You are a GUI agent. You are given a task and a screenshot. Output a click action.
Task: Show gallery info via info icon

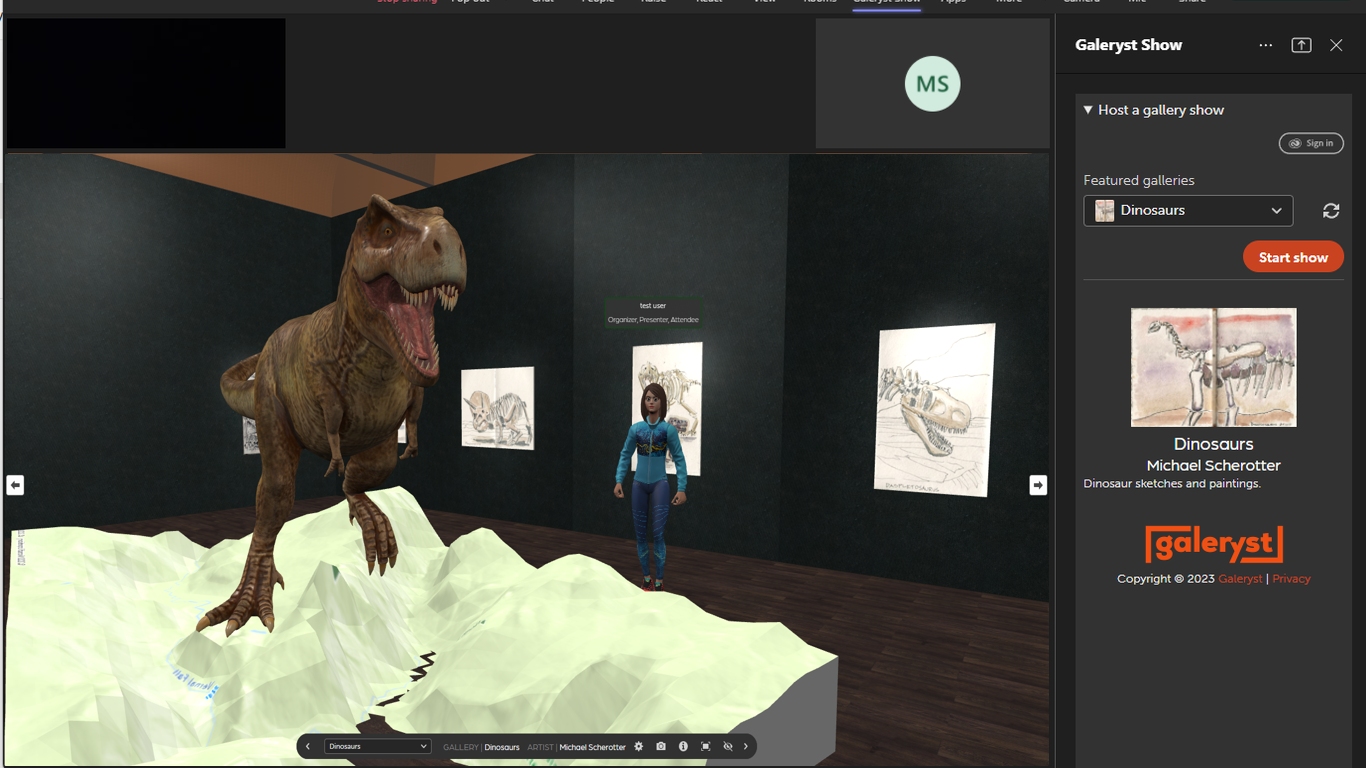pos(683,746)
